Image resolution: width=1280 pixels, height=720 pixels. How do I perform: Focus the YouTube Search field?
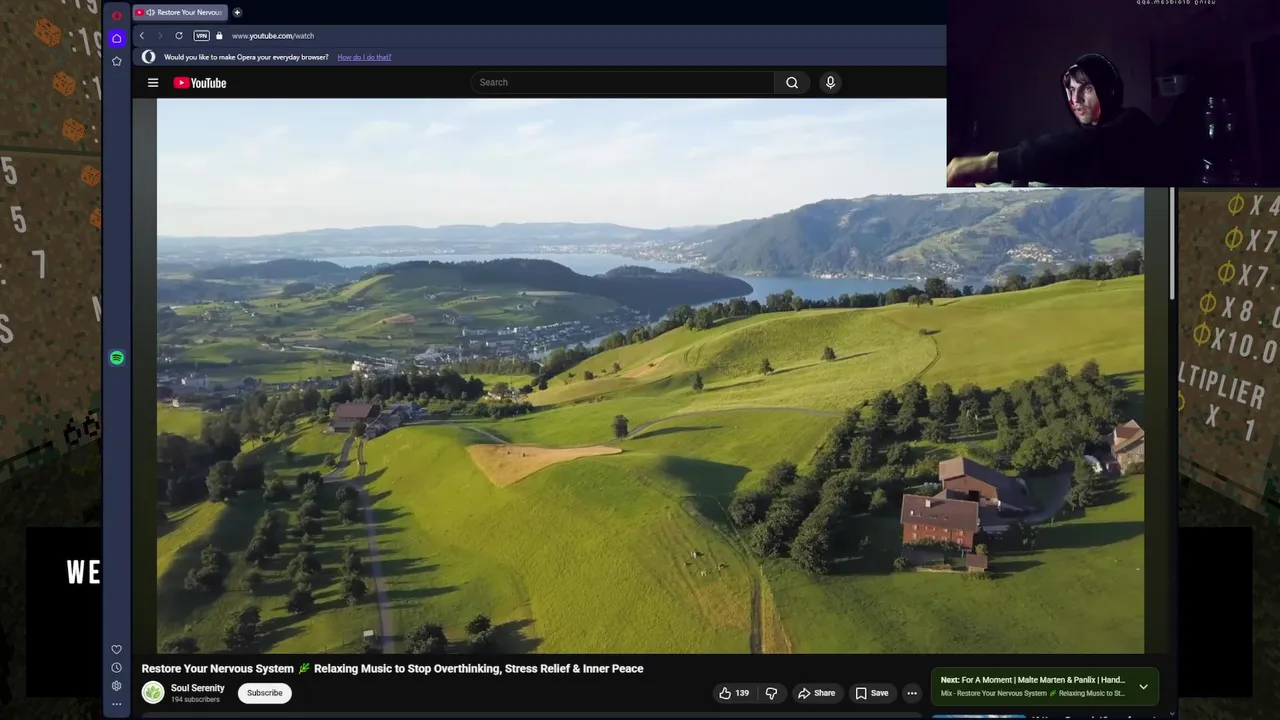coord(622,82)
